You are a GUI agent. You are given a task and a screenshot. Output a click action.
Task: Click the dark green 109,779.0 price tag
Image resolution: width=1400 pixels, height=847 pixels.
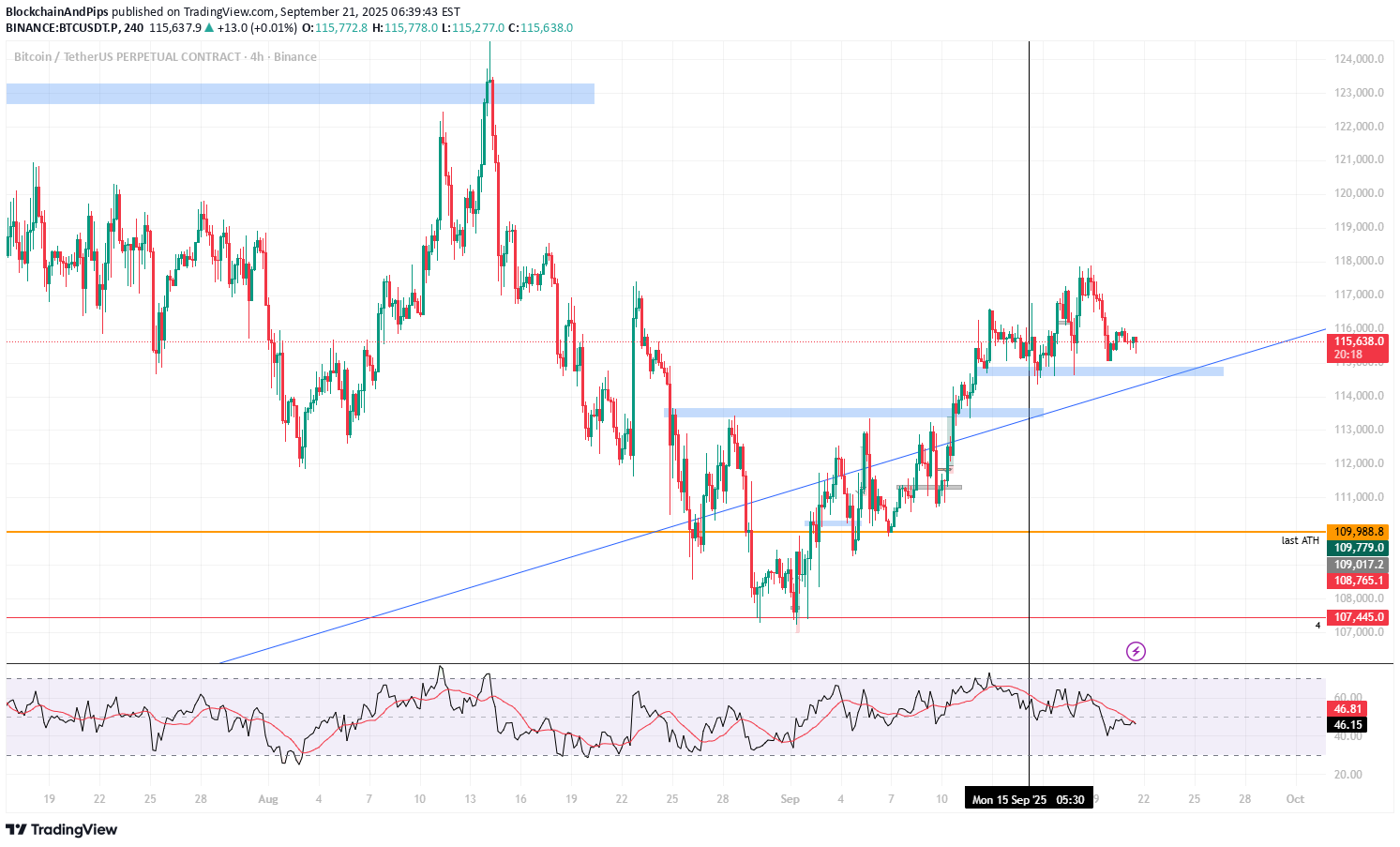click(x=1359, y=548)
